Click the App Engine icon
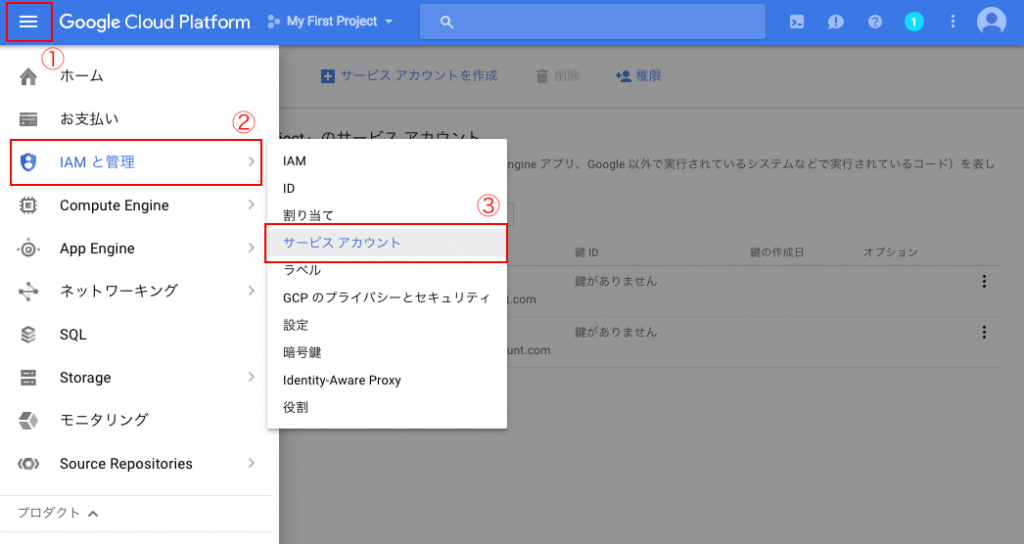Screen dimensions: 1024x544 28,249
